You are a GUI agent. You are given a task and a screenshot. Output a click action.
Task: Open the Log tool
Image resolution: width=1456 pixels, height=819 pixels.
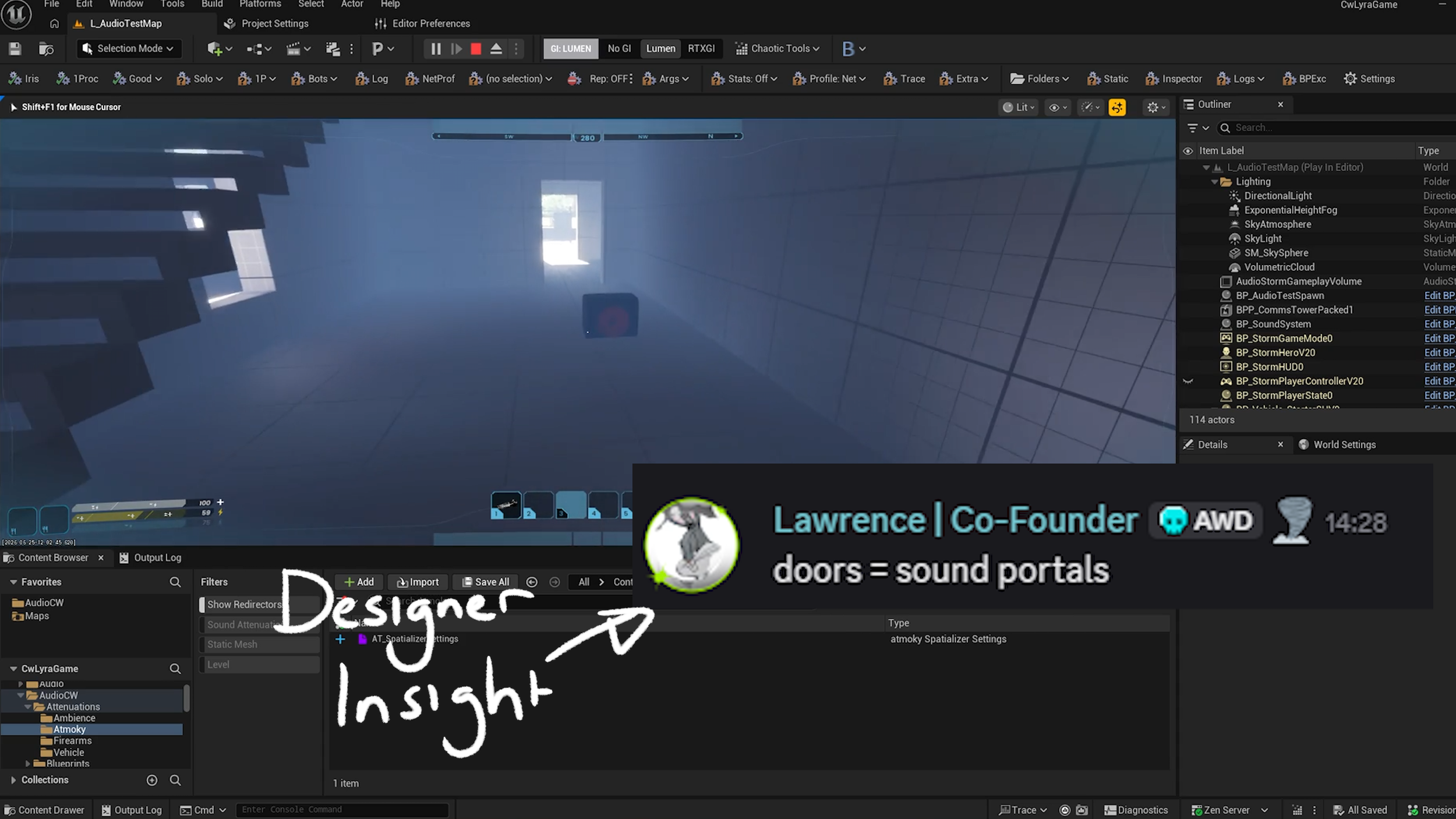tap(372, 79)
